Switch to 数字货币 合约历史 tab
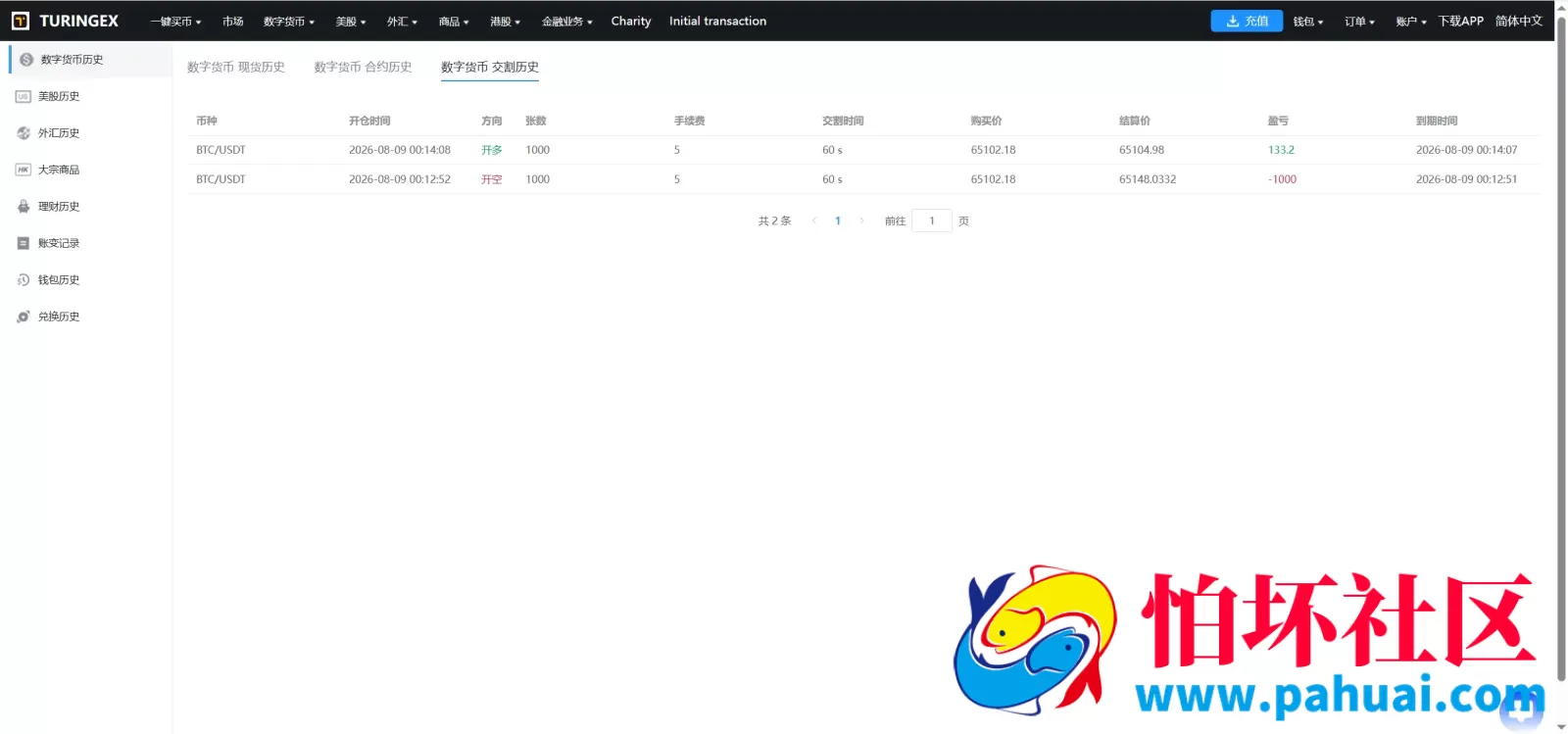Viewport: 1568px width, 734px height. (363, 67)
